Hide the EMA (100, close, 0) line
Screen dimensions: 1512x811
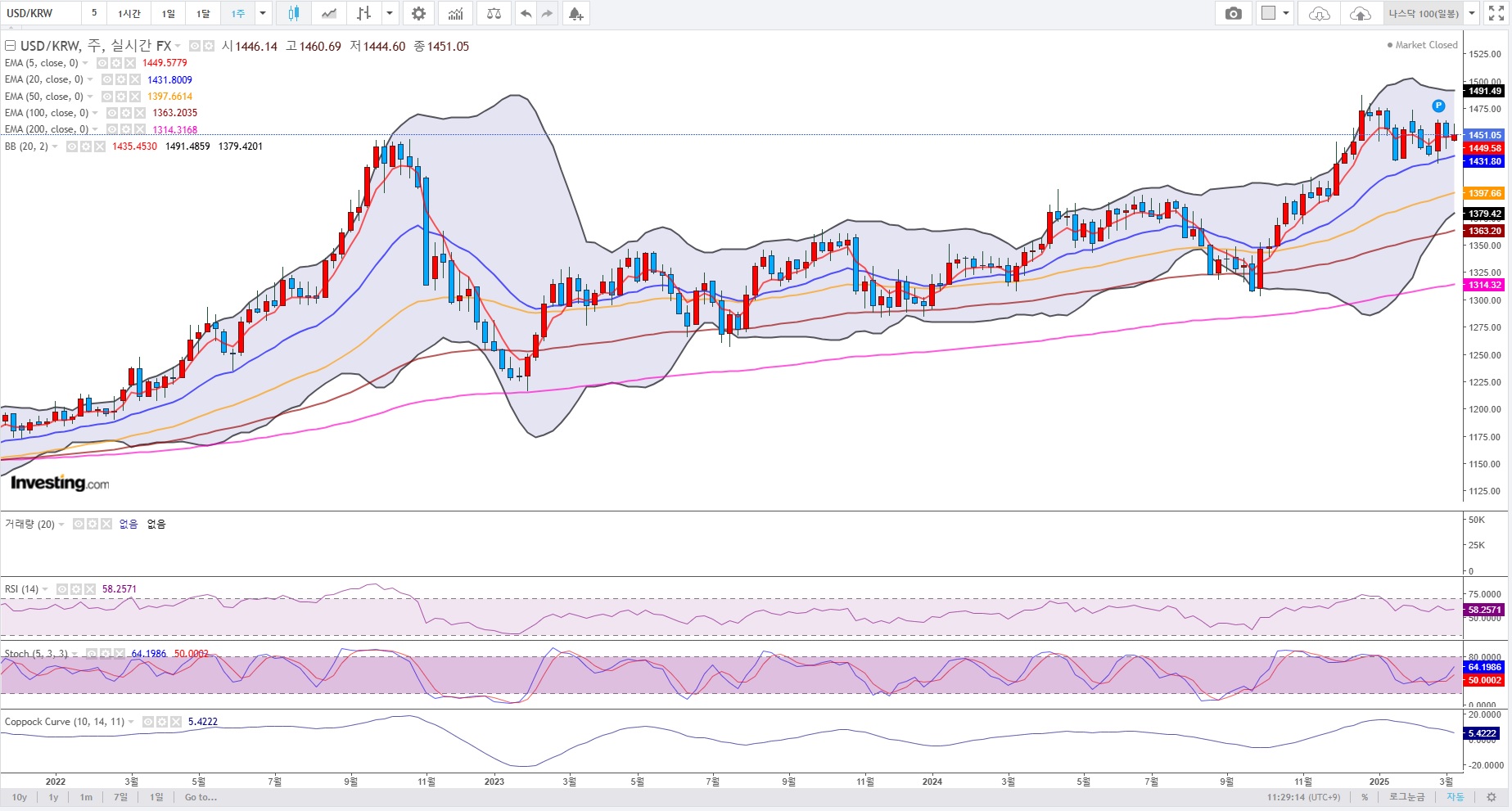(x=112, y=113)
